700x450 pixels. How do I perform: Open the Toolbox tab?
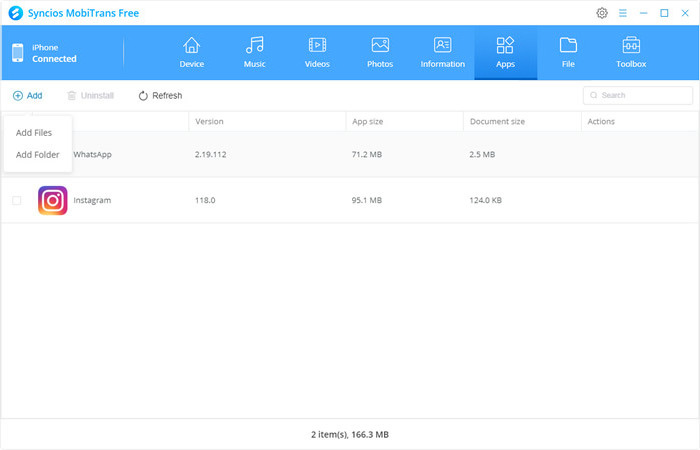pos(631,53)
